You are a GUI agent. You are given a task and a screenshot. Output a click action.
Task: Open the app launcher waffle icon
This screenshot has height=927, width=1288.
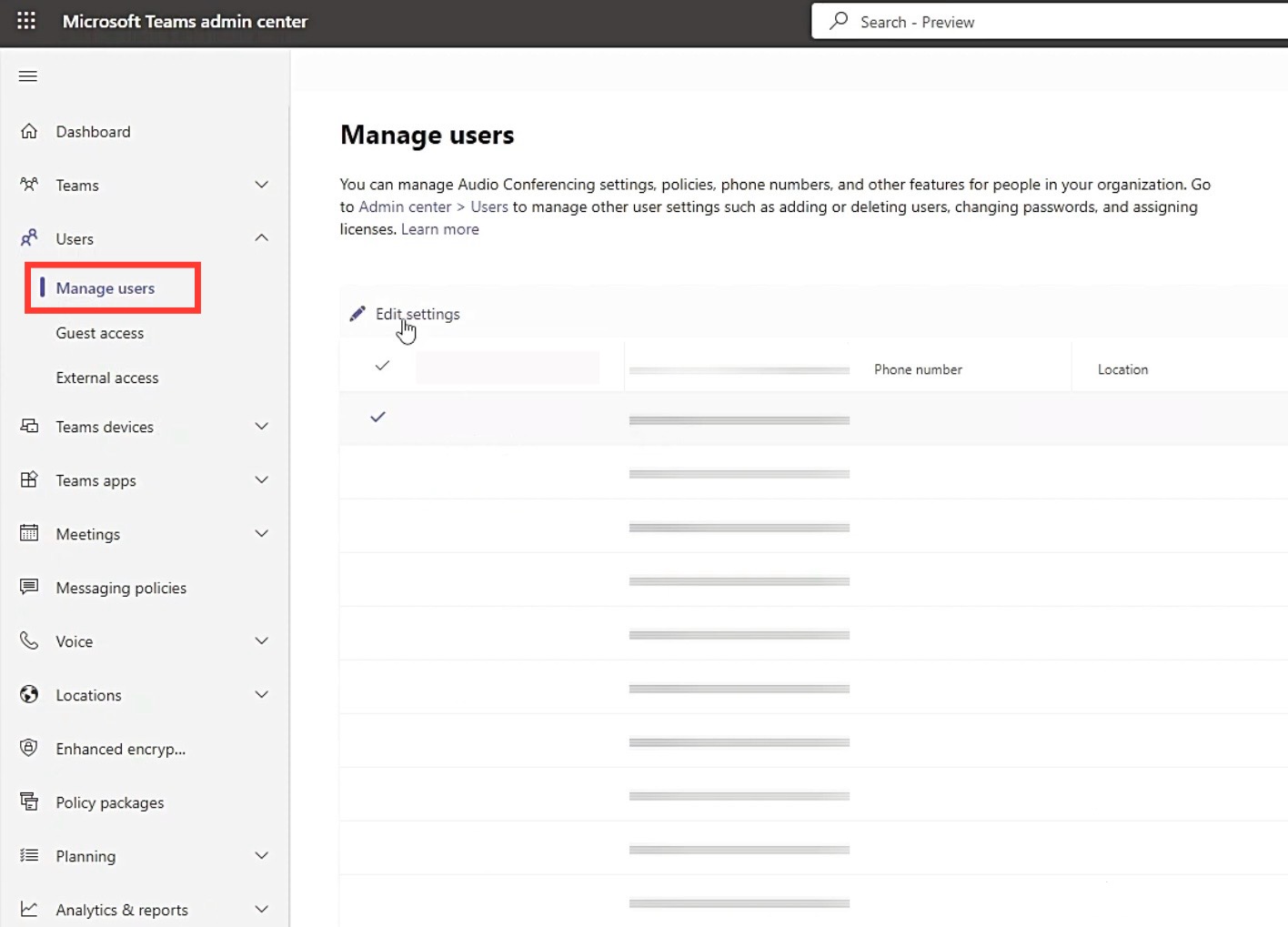tap(26, 21)
